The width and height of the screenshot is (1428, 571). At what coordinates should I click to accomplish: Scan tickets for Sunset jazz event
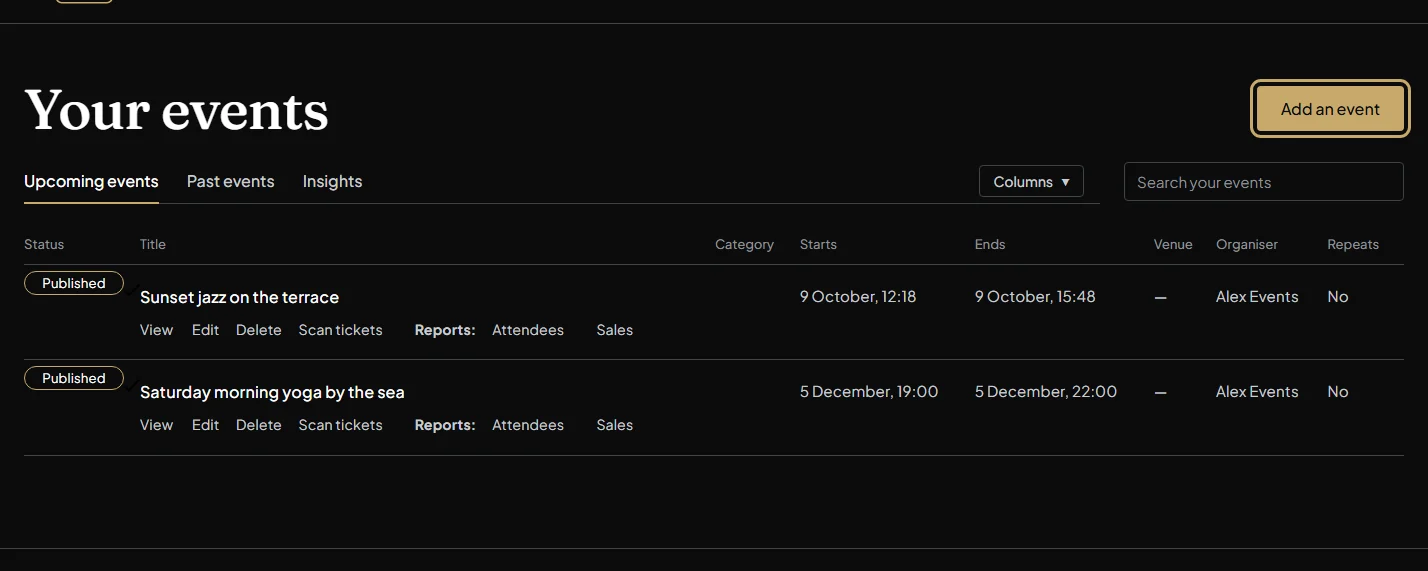click(x=340, y=330)
